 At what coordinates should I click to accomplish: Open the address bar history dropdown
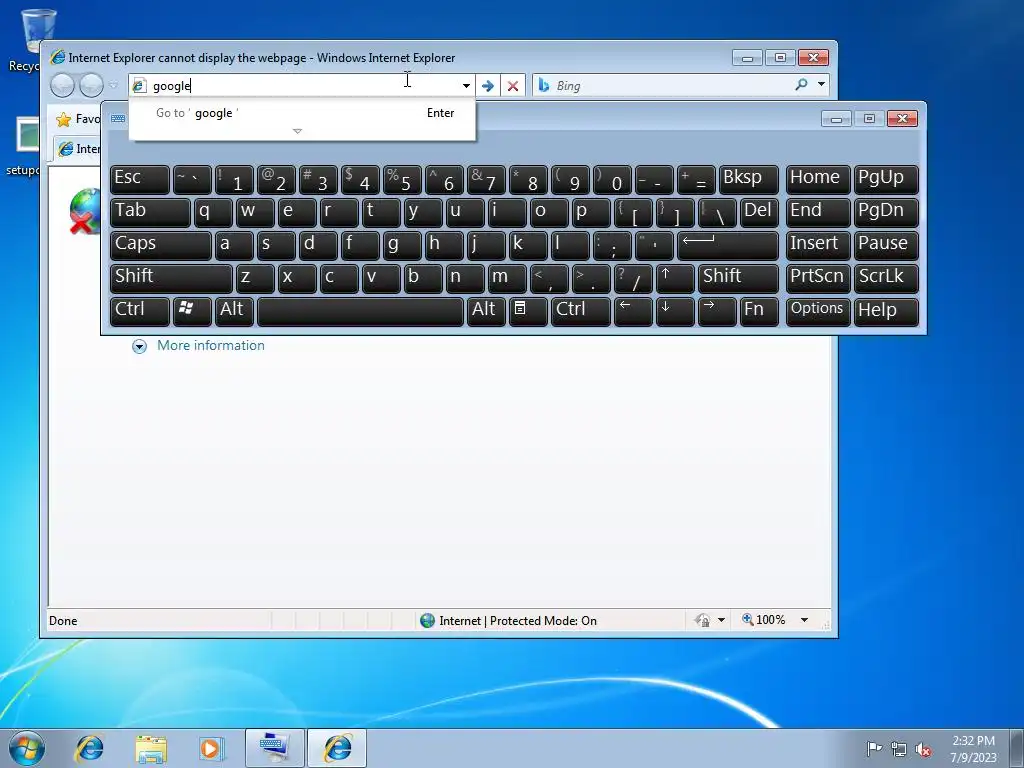(x=466, y=86)
